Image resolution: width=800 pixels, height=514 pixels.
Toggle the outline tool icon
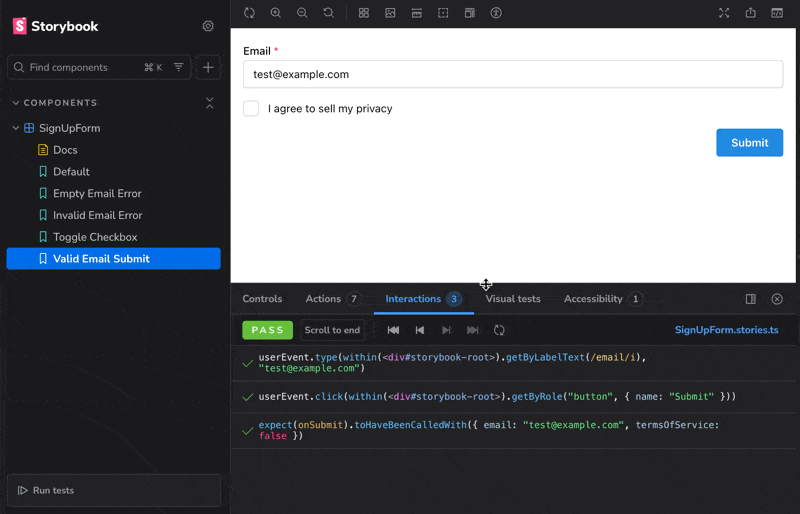point(443,13)
